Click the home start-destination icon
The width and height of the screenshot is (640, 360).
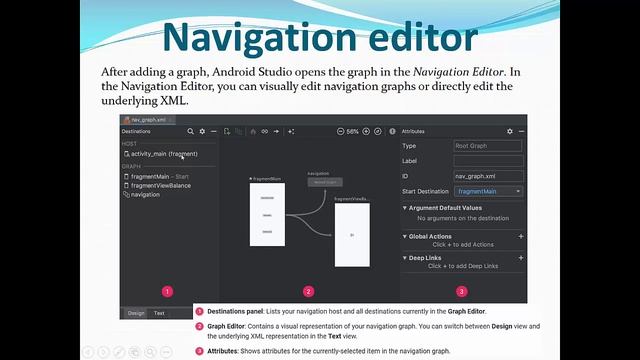(253, 131)
